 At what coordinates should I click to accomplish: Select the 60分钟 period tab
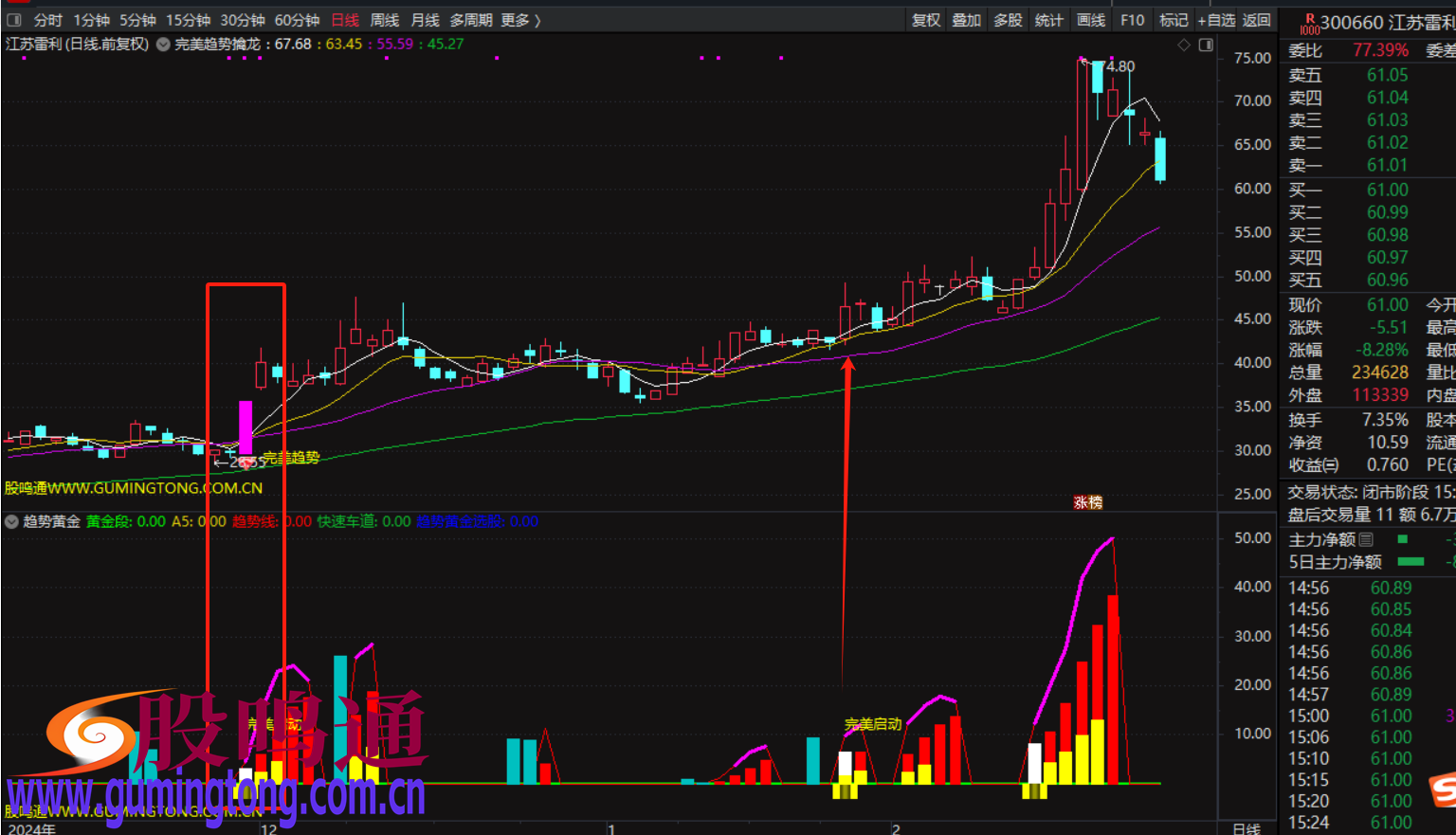click(x=297, y=20)
